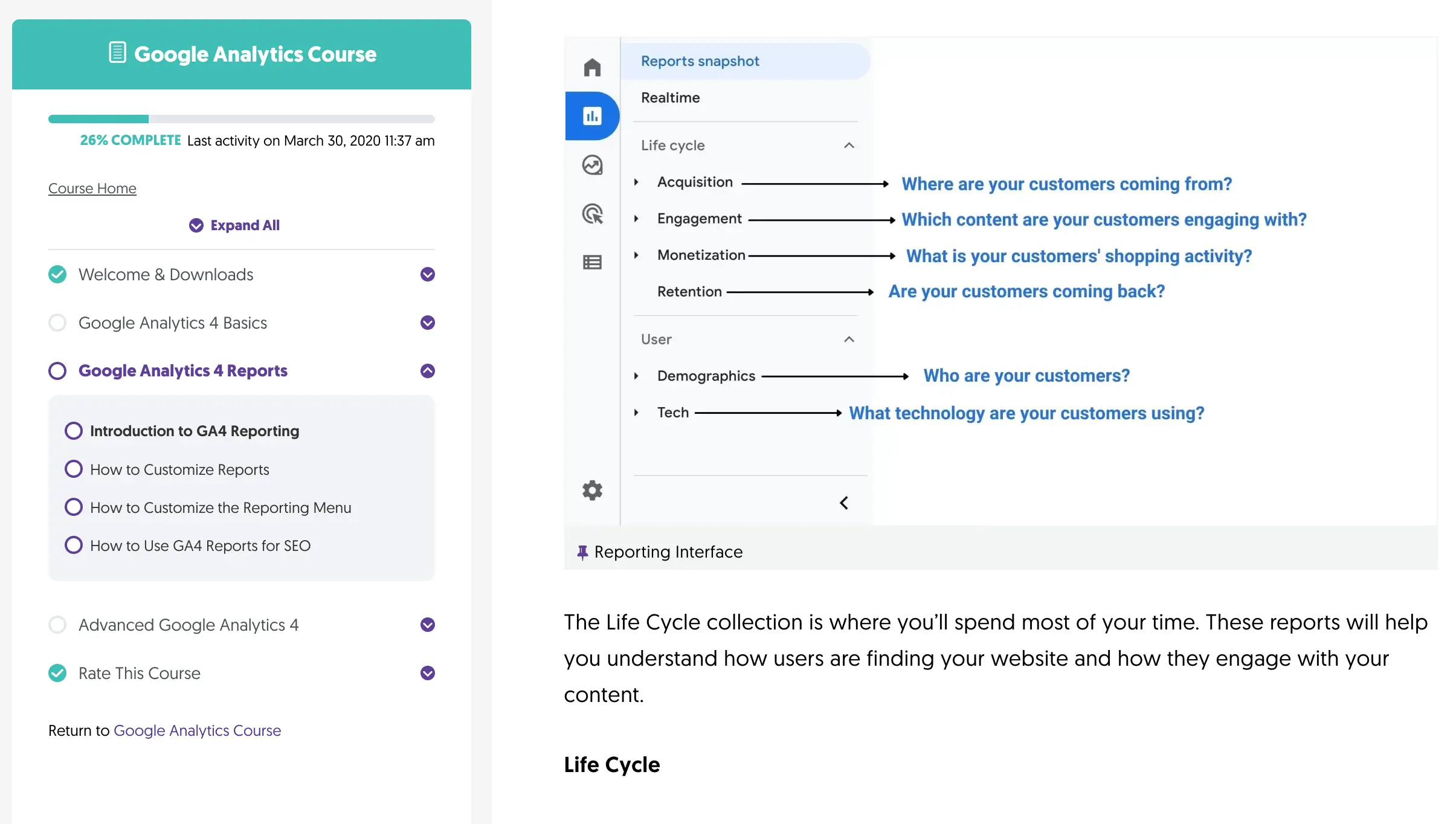
Task: Collapse the menu with left chevron
Action: coord(844,503)
